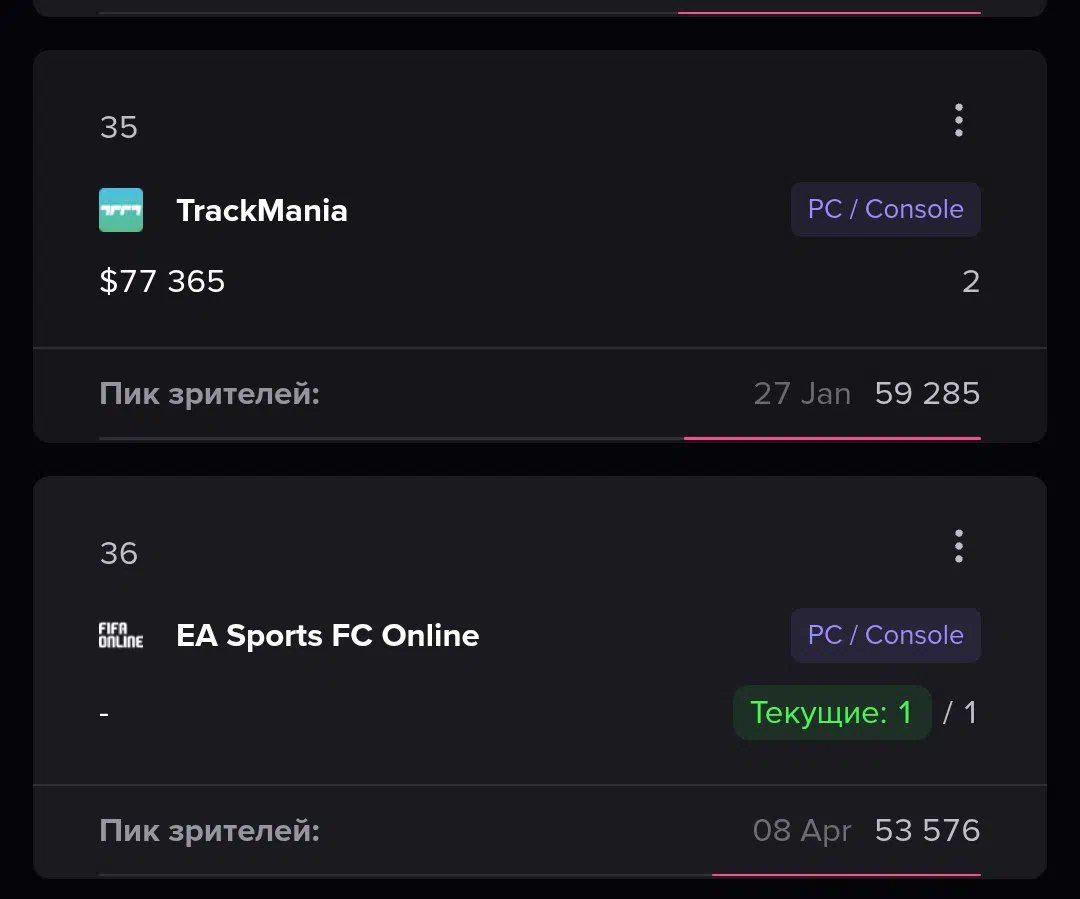Click the 08 Apr peak date
This screenshot has width=1080, height=899.
(x=802, y=831)
